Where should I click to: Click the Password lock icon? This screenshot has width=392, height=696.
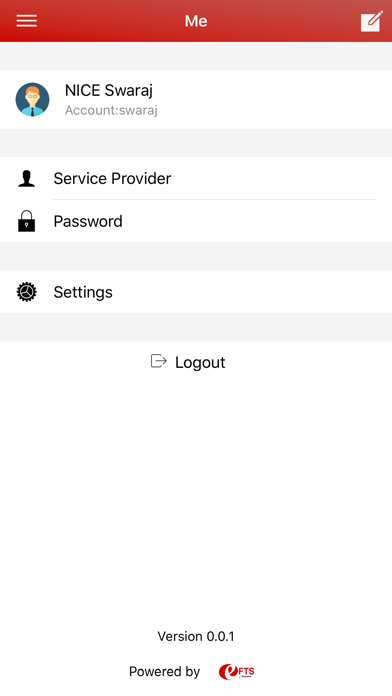click(27, 221)
